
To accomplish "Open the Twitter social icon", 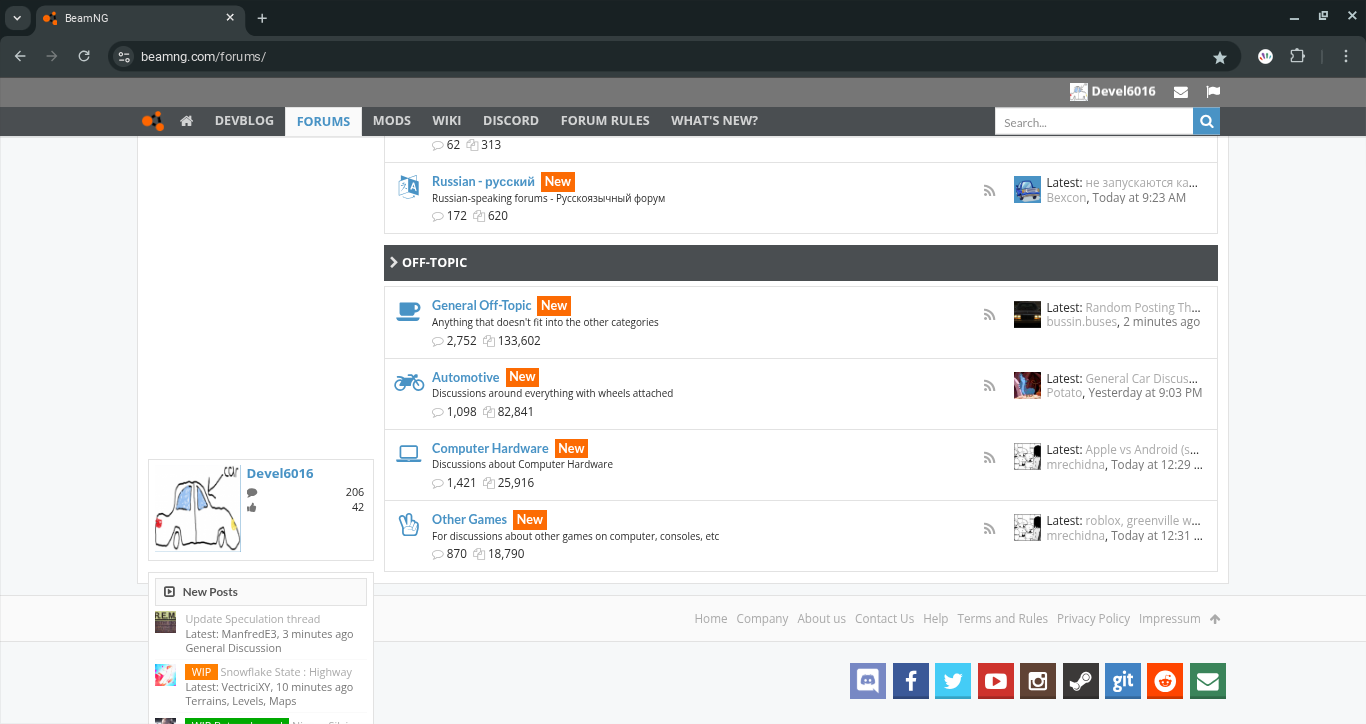I will [953, 681].
